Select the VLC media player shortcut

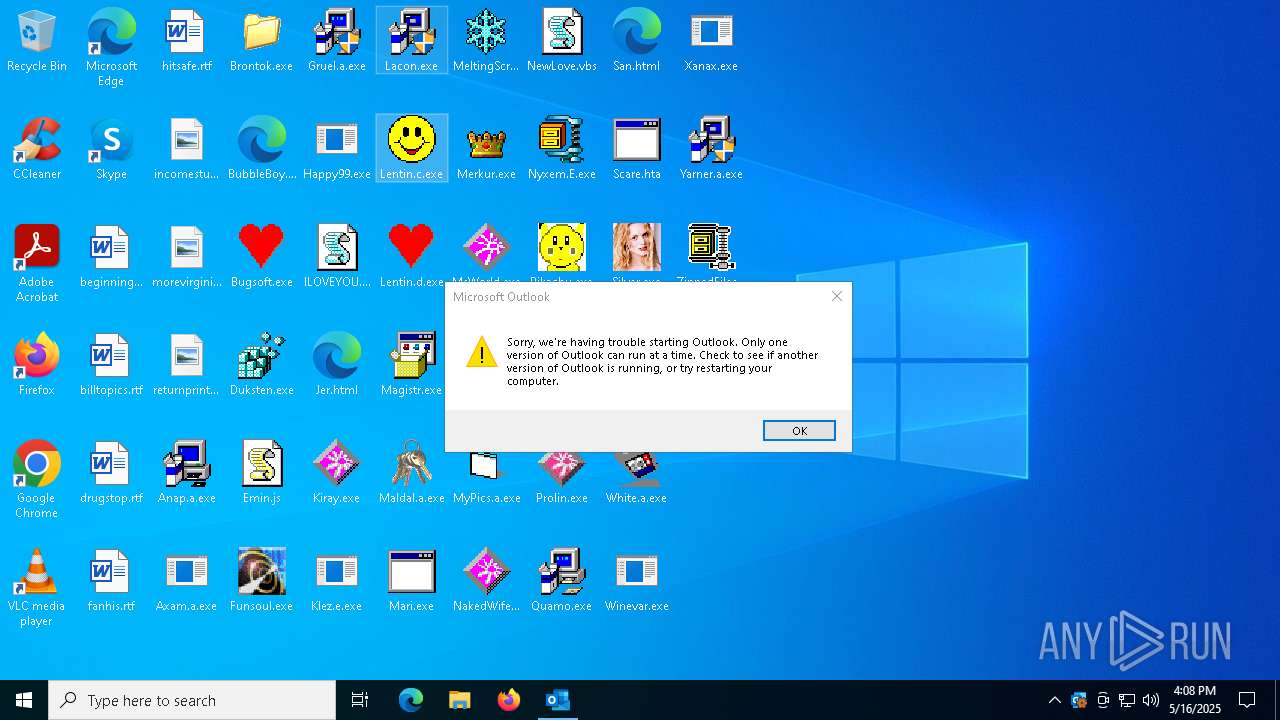[37, 588]
